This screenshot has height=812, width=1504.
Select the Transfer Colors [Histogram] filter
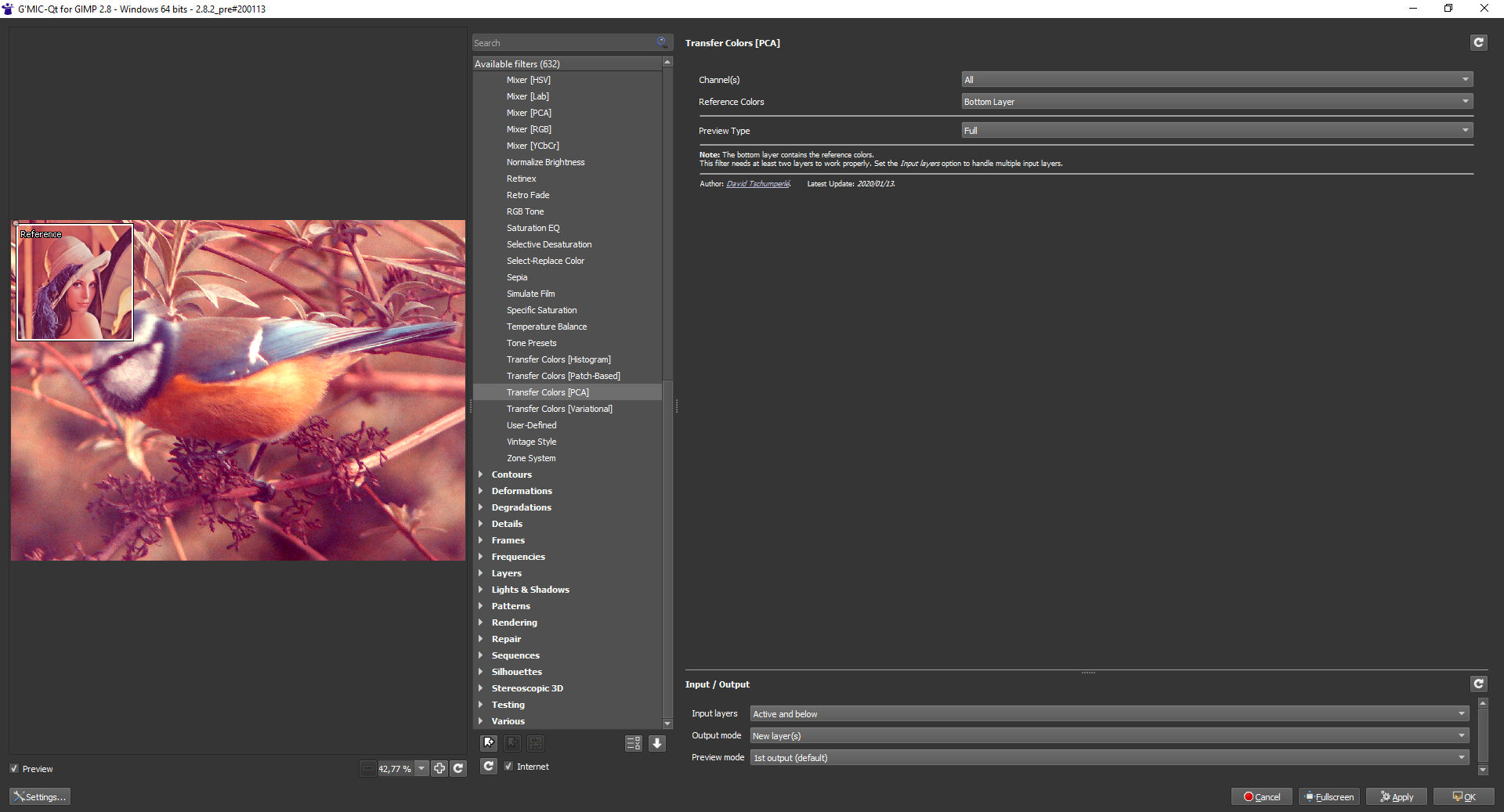click(558, 359)
